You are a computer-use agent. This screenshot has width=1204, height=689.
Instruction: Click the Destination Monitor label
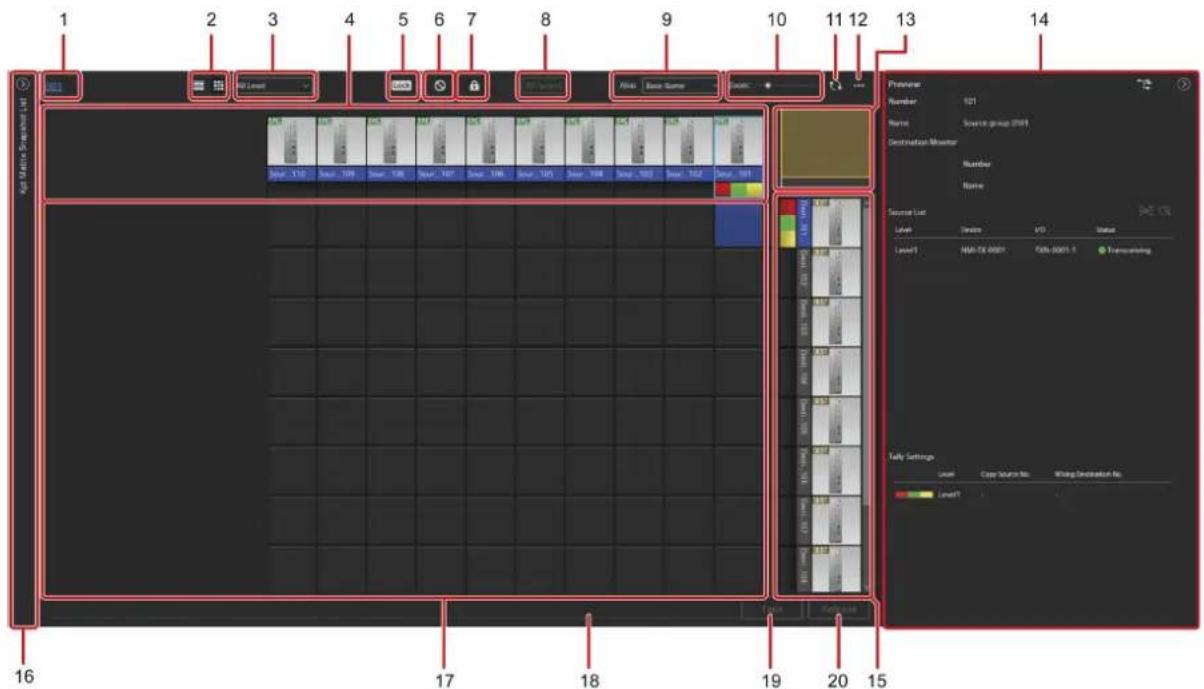click(x=923, y=143)
